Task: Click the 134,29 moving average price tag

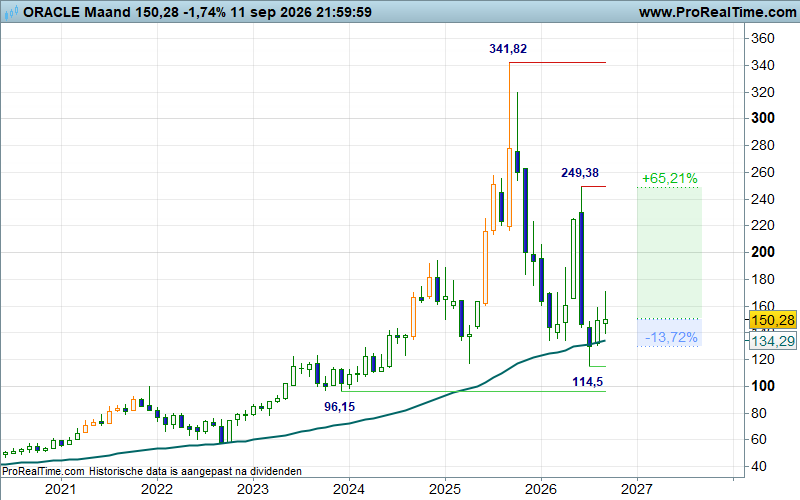Action: [773, 341]
